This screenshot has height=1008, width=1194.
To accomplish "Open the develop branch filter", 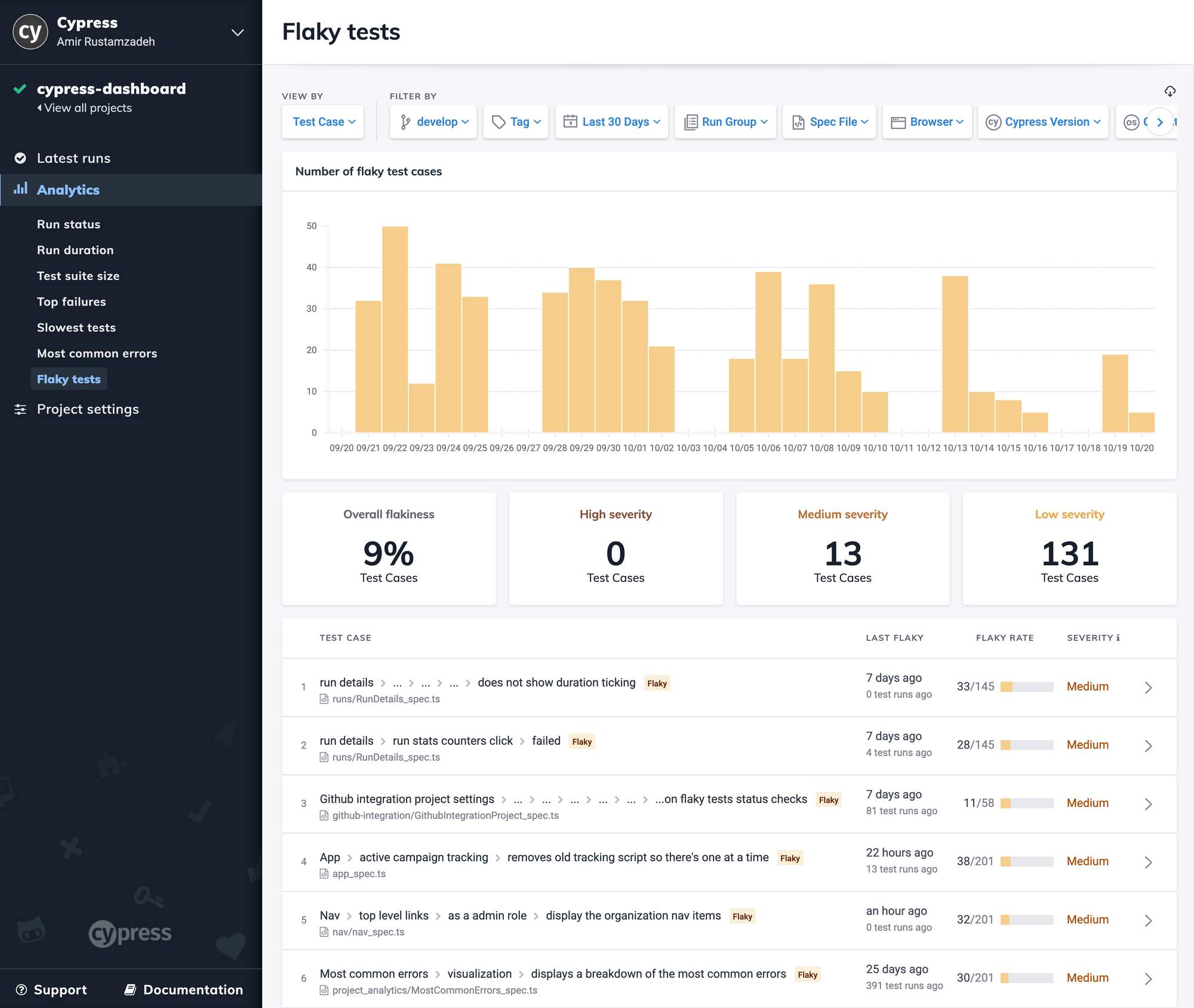I will click(433, 122).
